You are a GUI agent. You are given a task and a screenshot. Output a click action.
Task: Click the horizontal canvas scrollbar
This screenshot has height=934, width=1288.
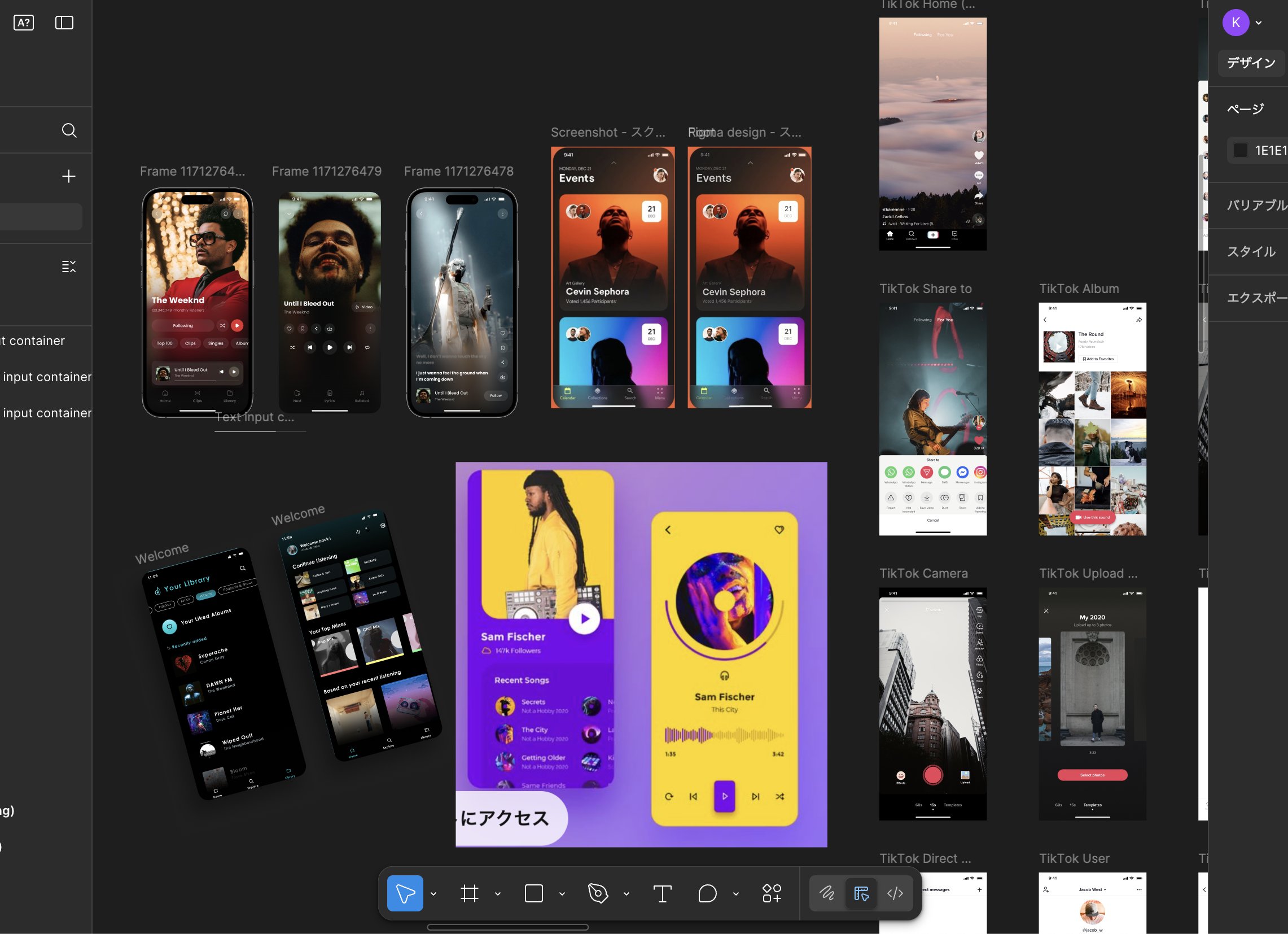[508, 927]
